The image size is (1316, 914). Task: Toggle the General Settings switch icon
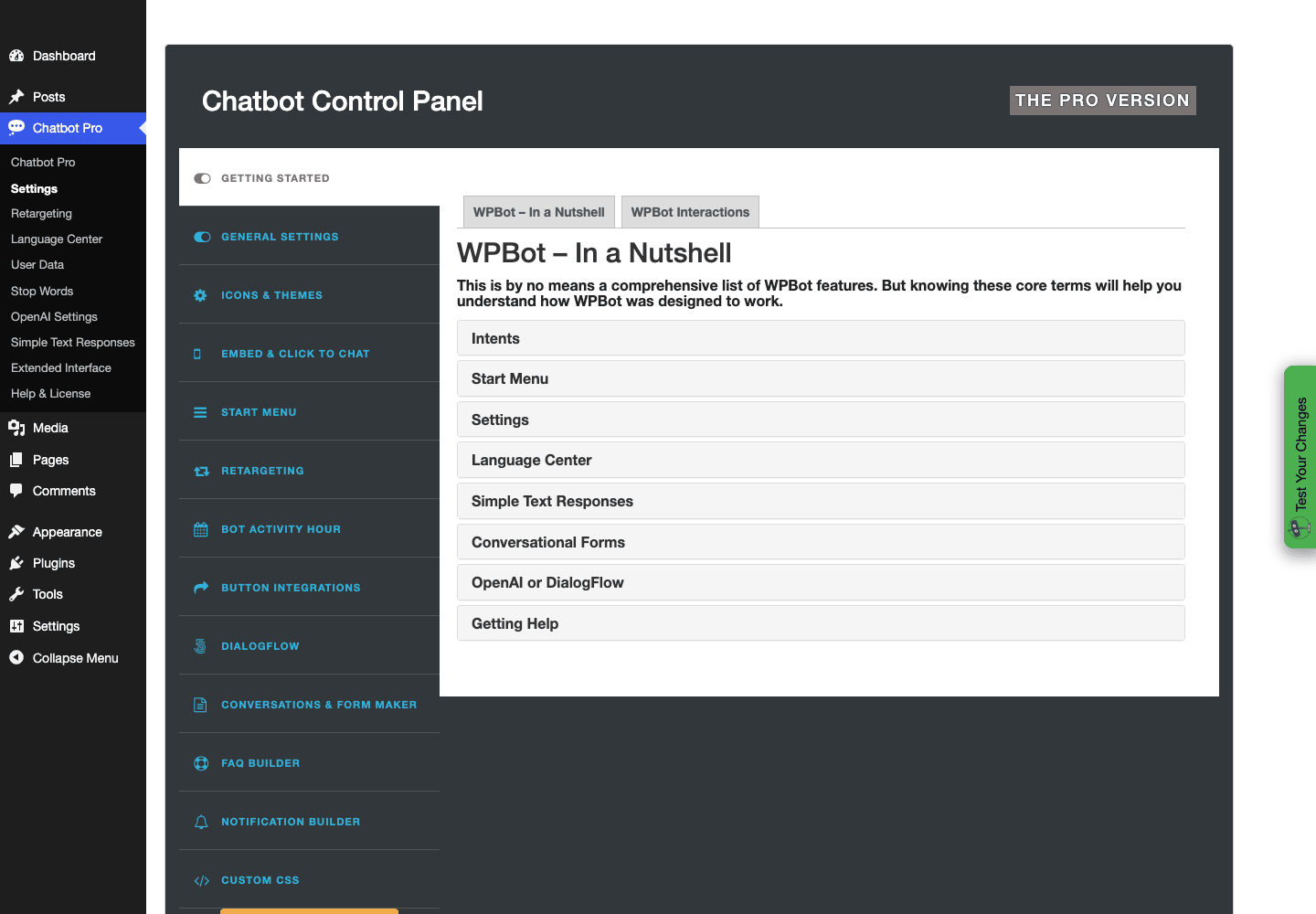pos(202,237)
